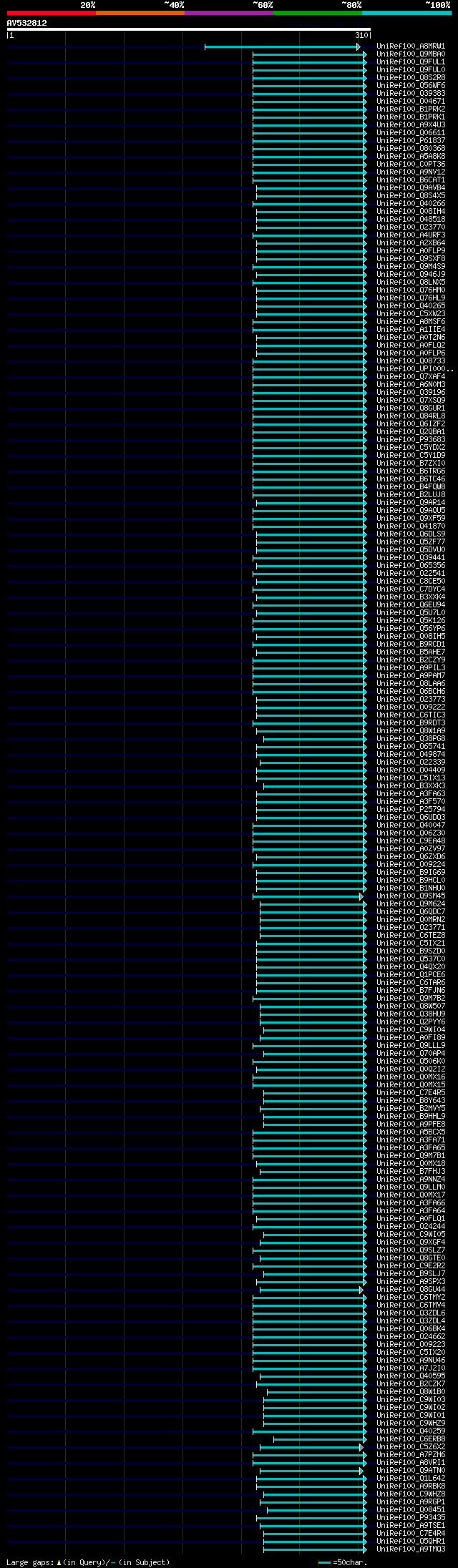Select the UniRef100_A7J2I0 label

pyautogui.click(x=411, y=1368)
